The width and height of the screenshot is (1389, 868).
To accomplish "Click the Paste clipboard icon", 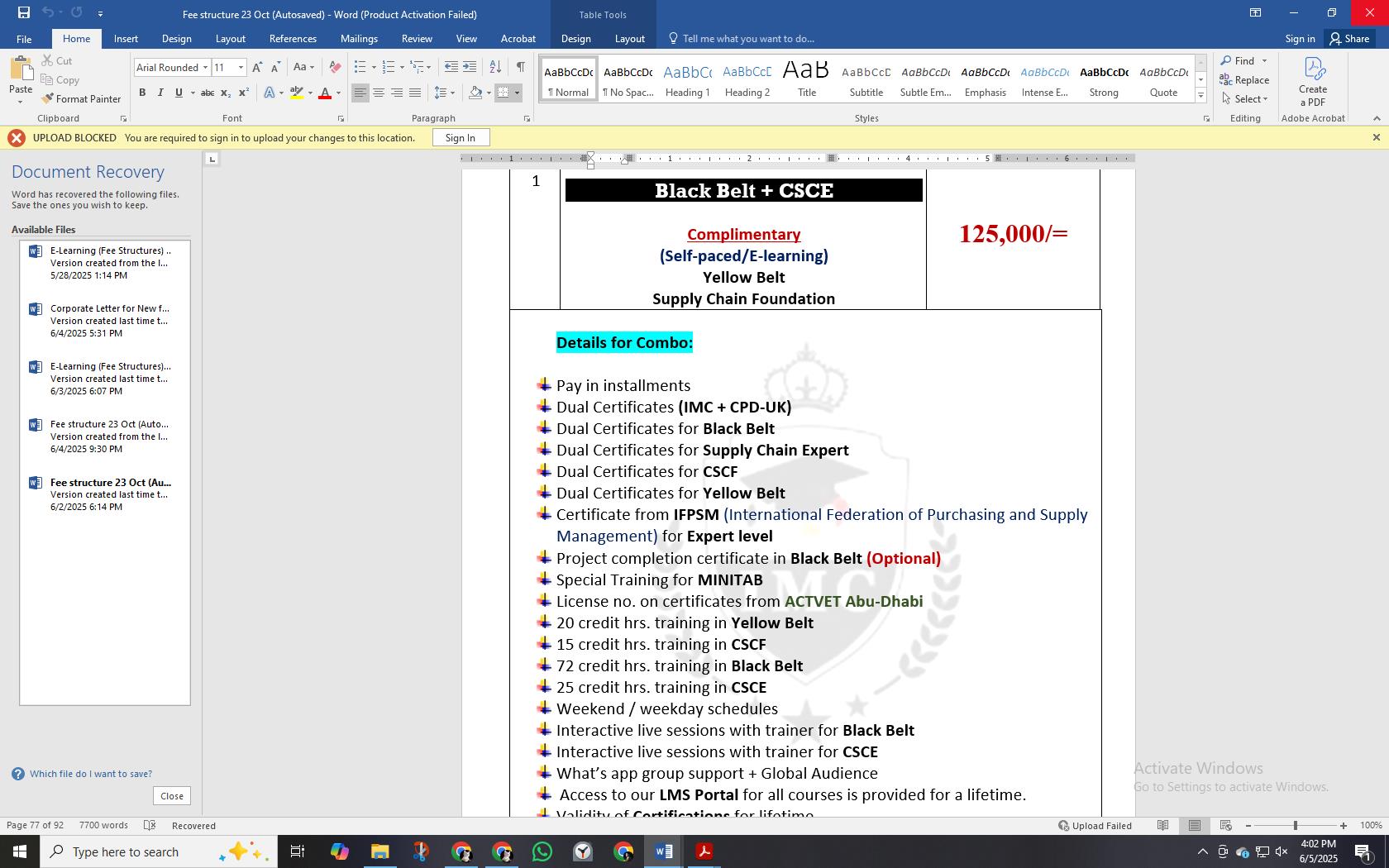I will click(21, 69).
